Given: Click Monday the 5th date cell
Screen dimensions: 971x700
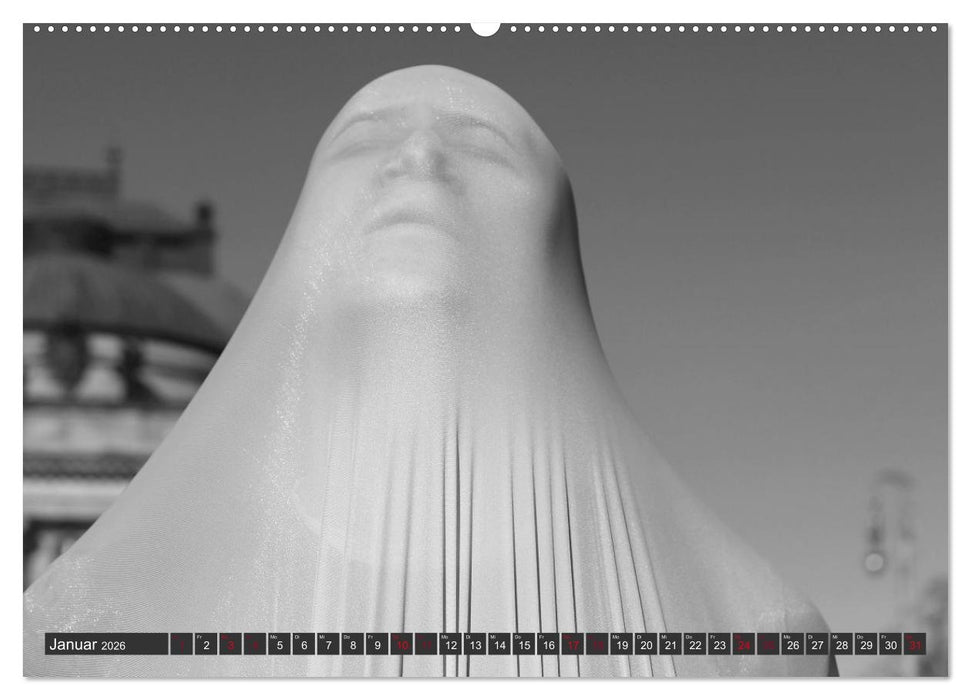Looking at the screenshot, I should point(279,645).
